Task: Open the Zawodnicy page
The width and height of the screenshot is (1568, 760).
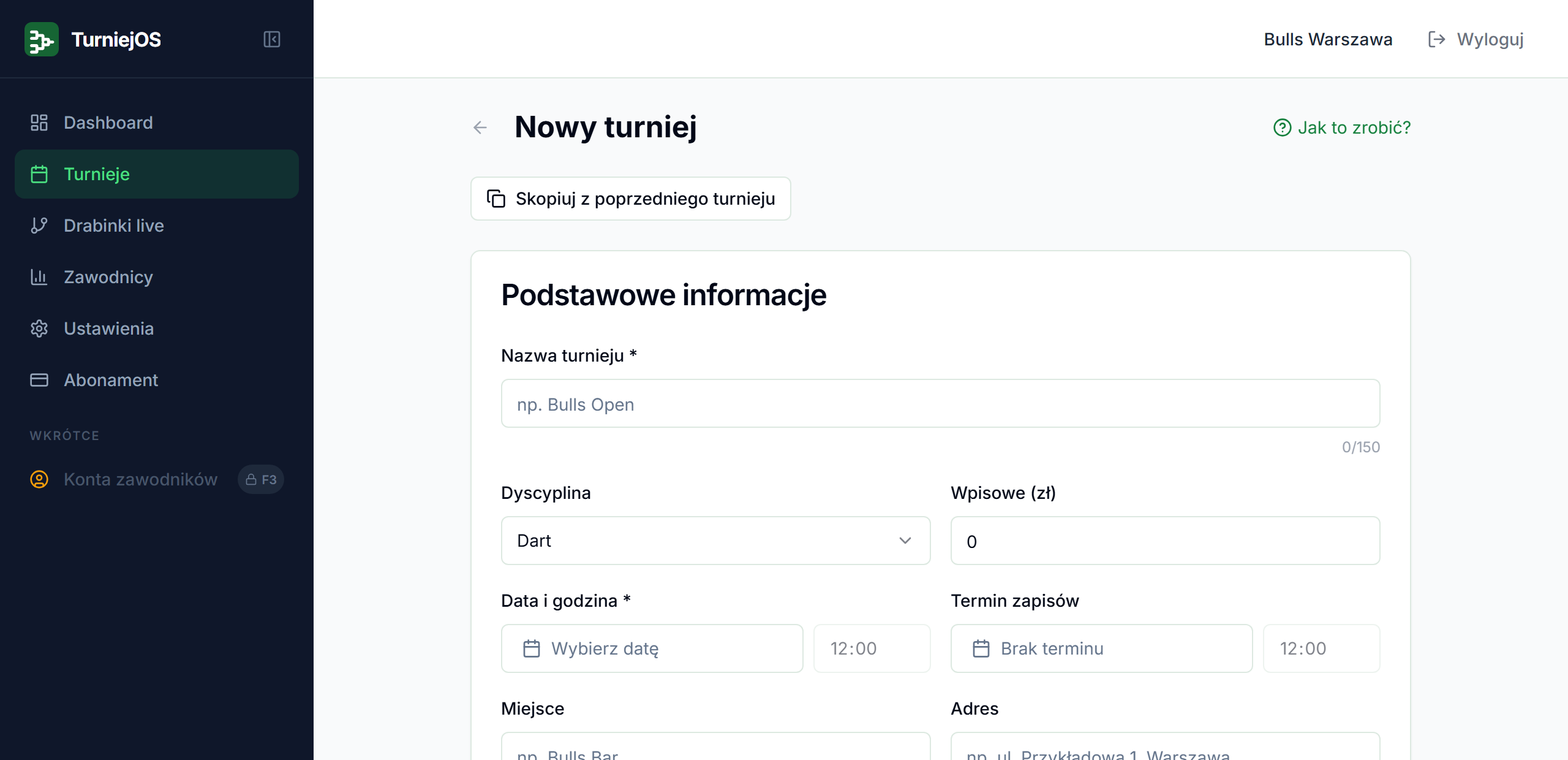Action: pyautogui.click(x=157, y=277)
